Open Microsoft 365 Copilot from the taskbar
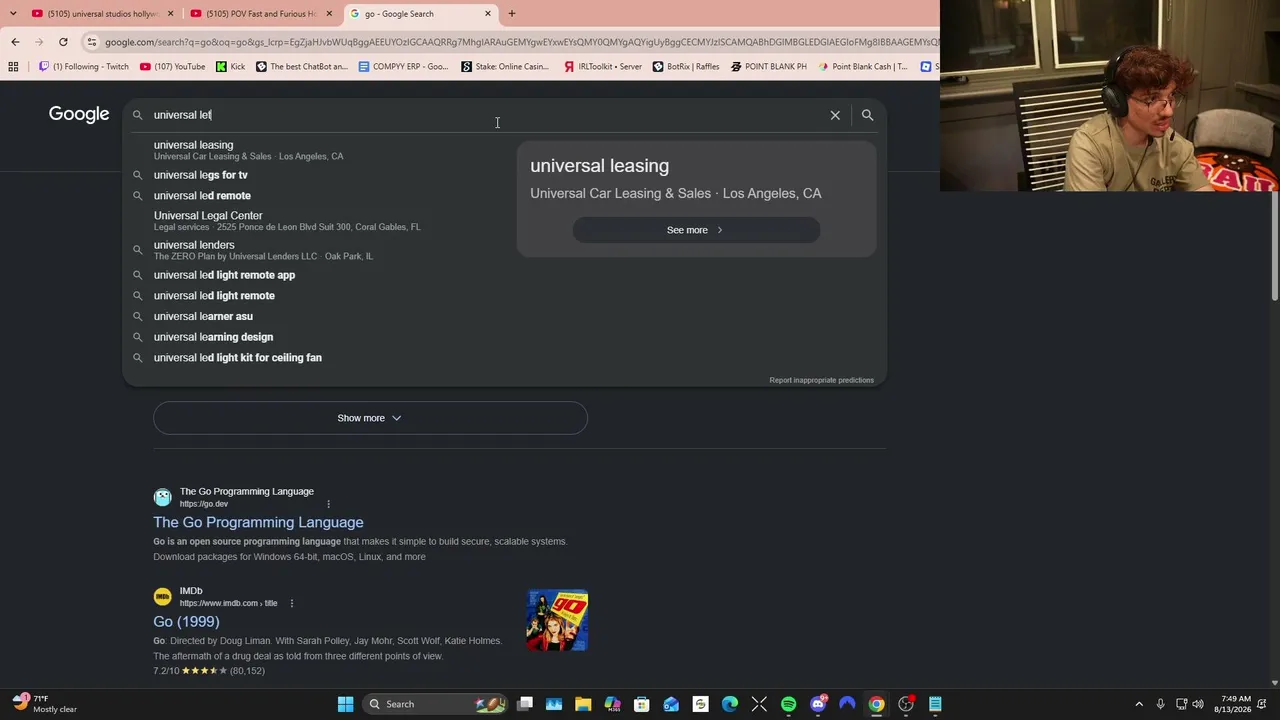This screenshot has width=1280, height=720. (x=612, y=704)
